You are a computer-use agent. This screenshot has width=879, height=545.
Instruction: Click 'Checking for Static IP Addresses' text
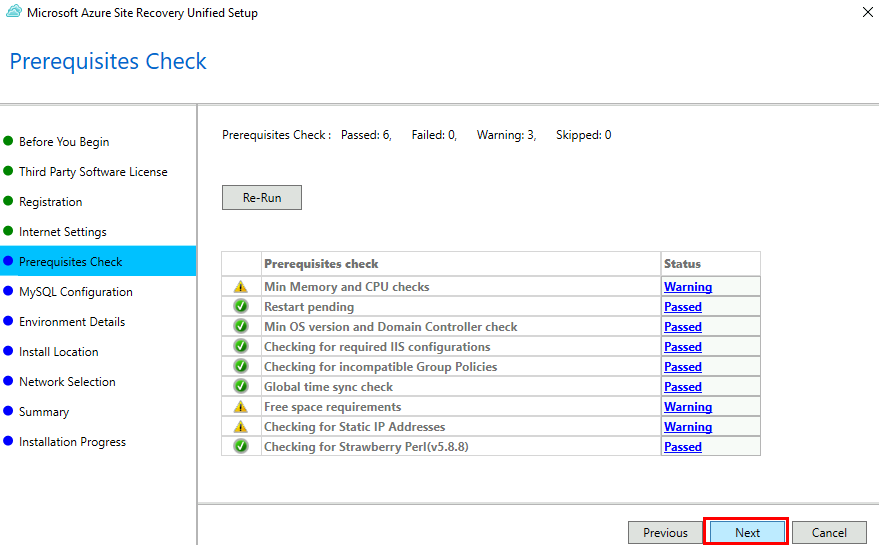(354, 427)
